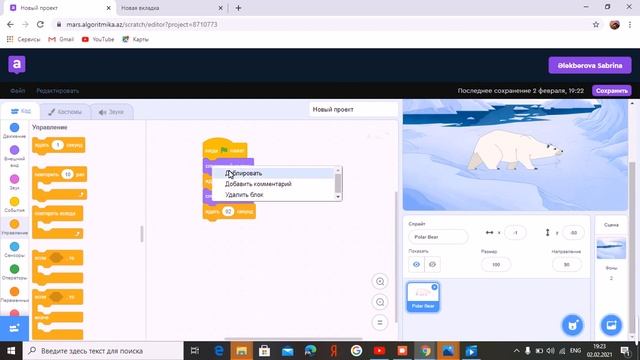Switch to the Костюмы tab
This screenshot has height=360, width=640.
(65, 112)
